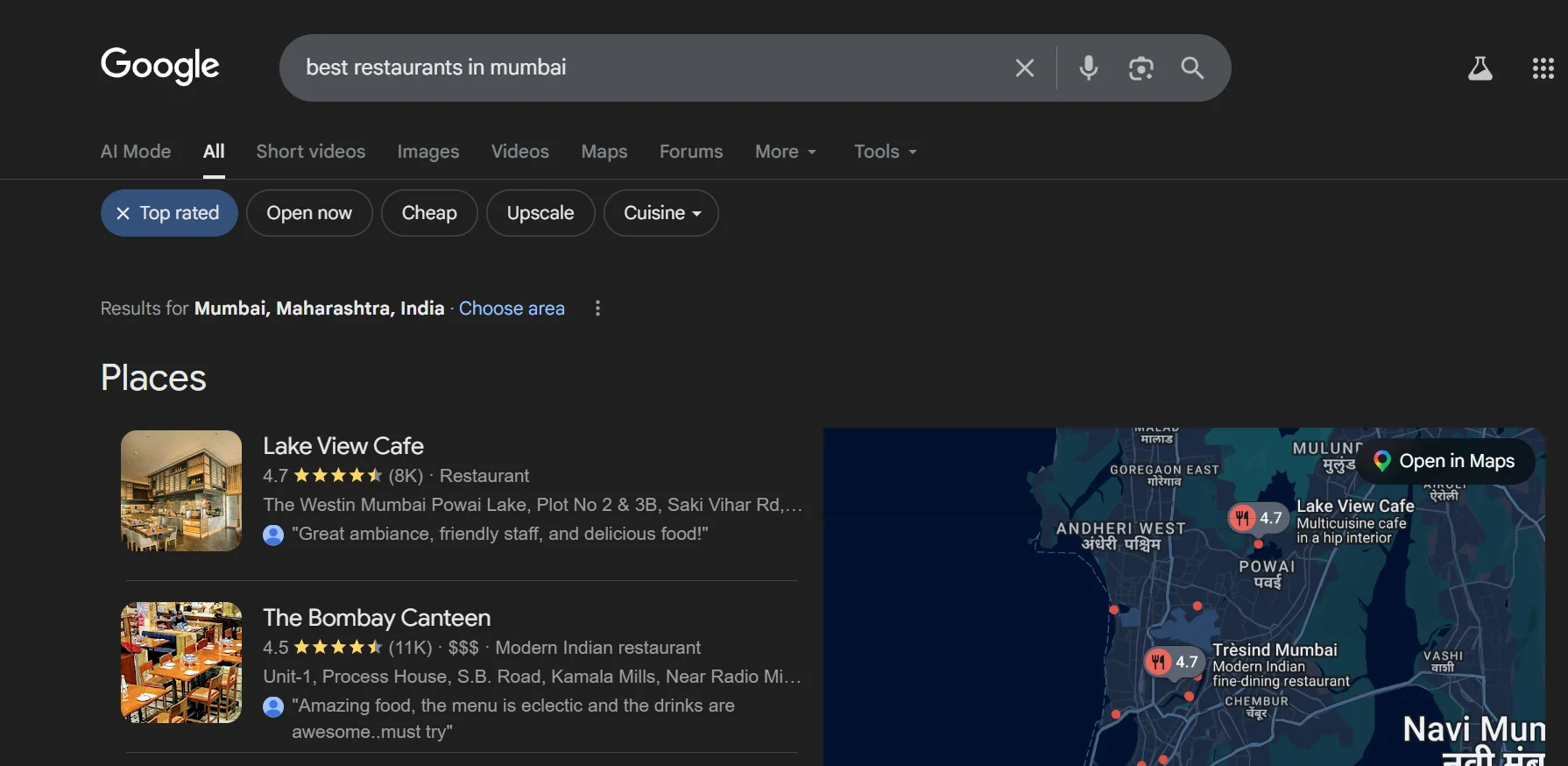Open reviewer avatar on Lake View Cafe review
The height and width of the screenshot is (766, 1568).
[x=273, y=535]
